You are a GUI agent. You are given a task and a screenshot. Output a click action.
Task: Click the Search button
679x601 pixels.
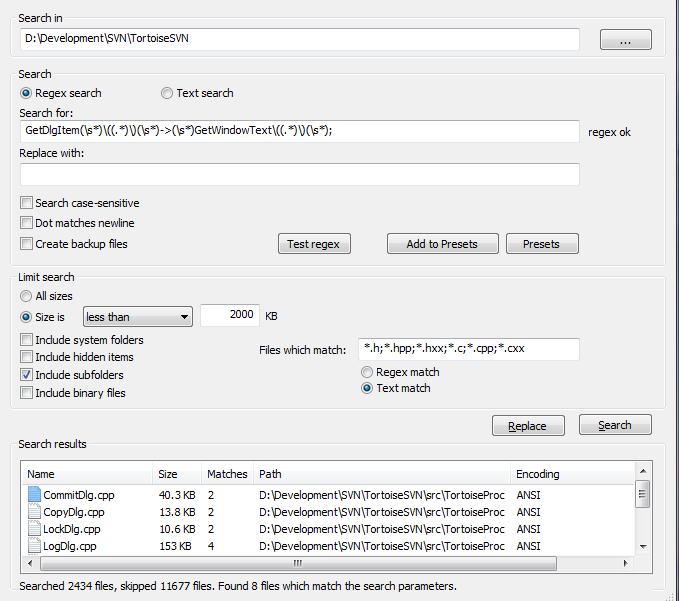(x=615, y=425)
